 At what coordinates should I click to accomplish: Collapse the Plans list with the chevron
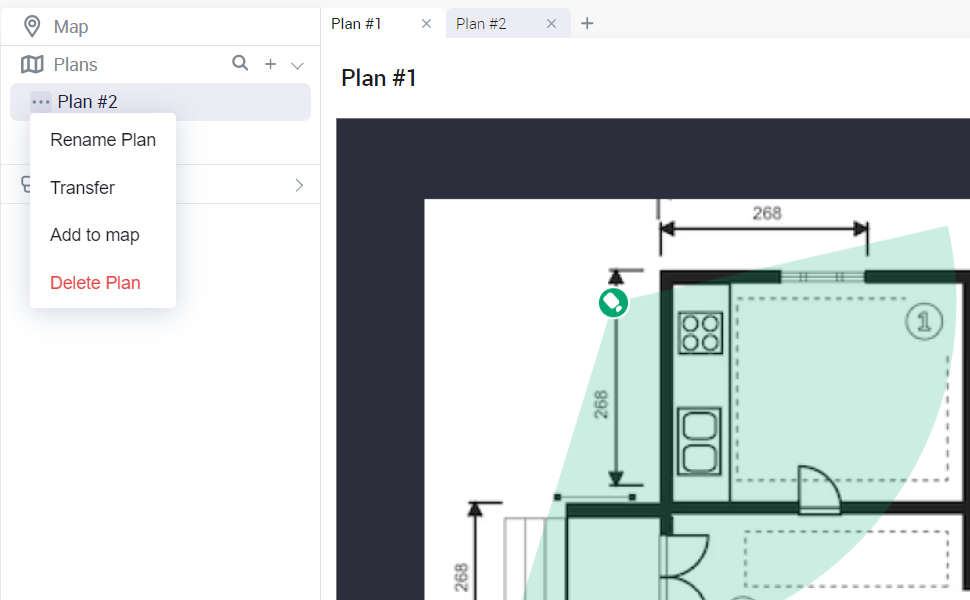click(x=297, y=63)
